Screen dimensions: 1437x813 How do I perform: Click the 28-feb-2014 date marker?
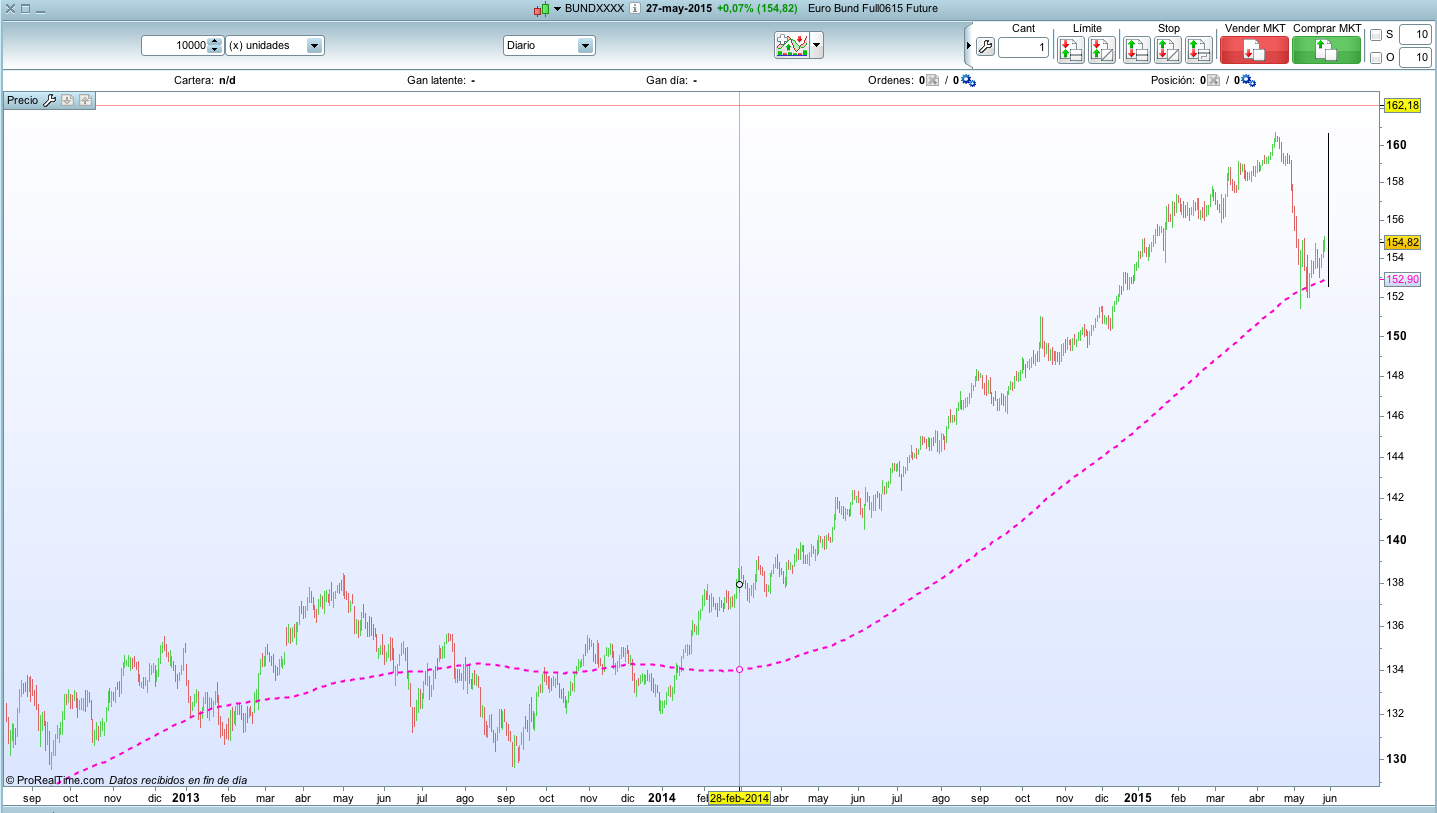[x=739, y=798]
